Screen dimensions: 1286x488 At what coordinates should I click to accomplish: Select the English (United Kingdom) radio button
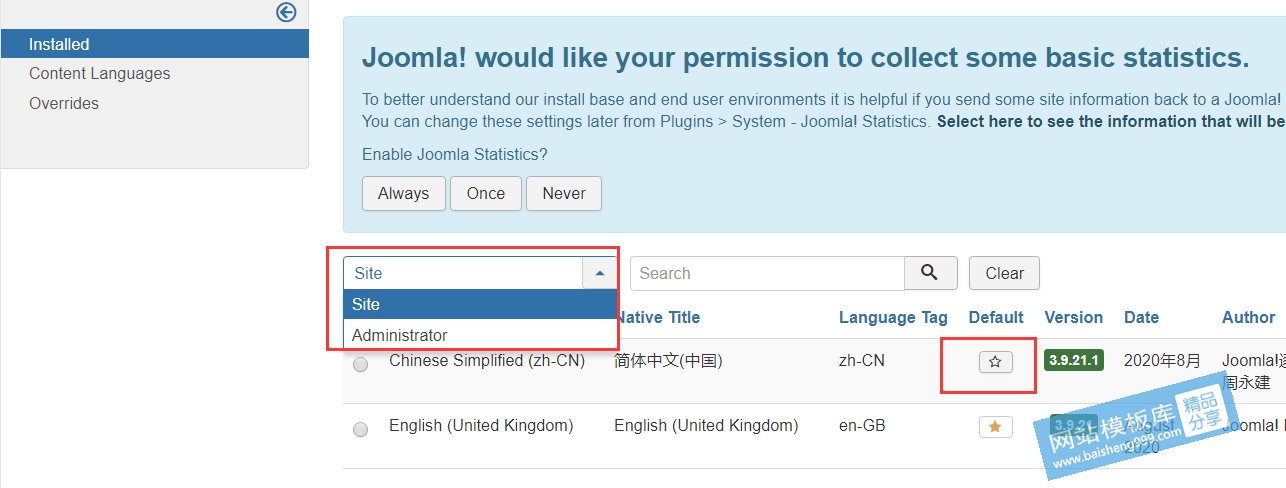tap(360, 429)
